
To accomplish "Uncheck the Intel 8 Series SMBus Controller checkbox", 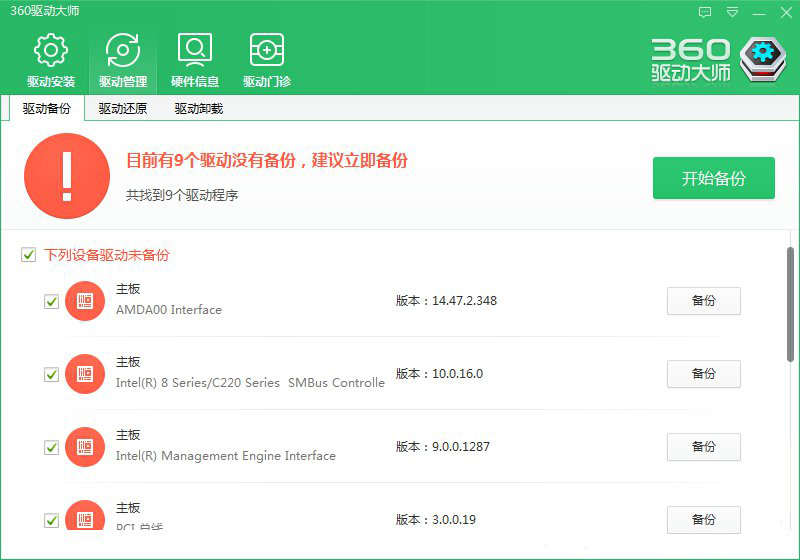I will (52, 374).
